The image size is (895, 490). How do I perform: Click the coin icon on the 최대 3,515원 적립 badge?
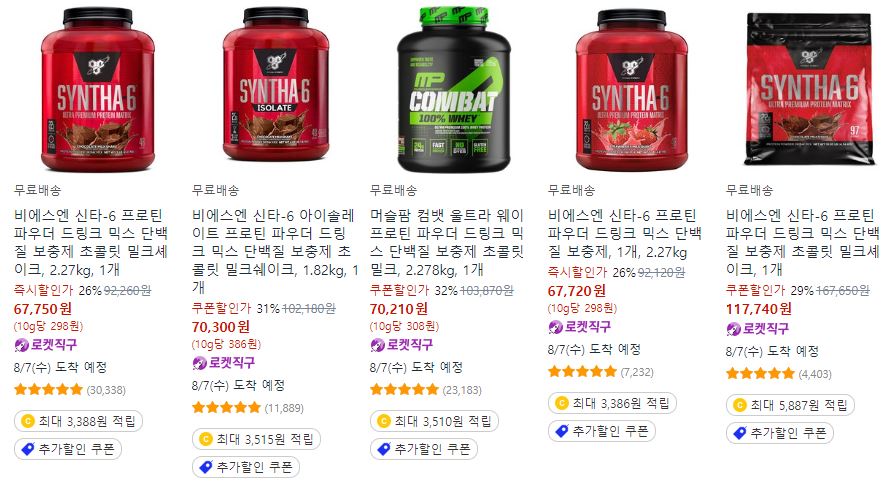(x=205, y=439)
